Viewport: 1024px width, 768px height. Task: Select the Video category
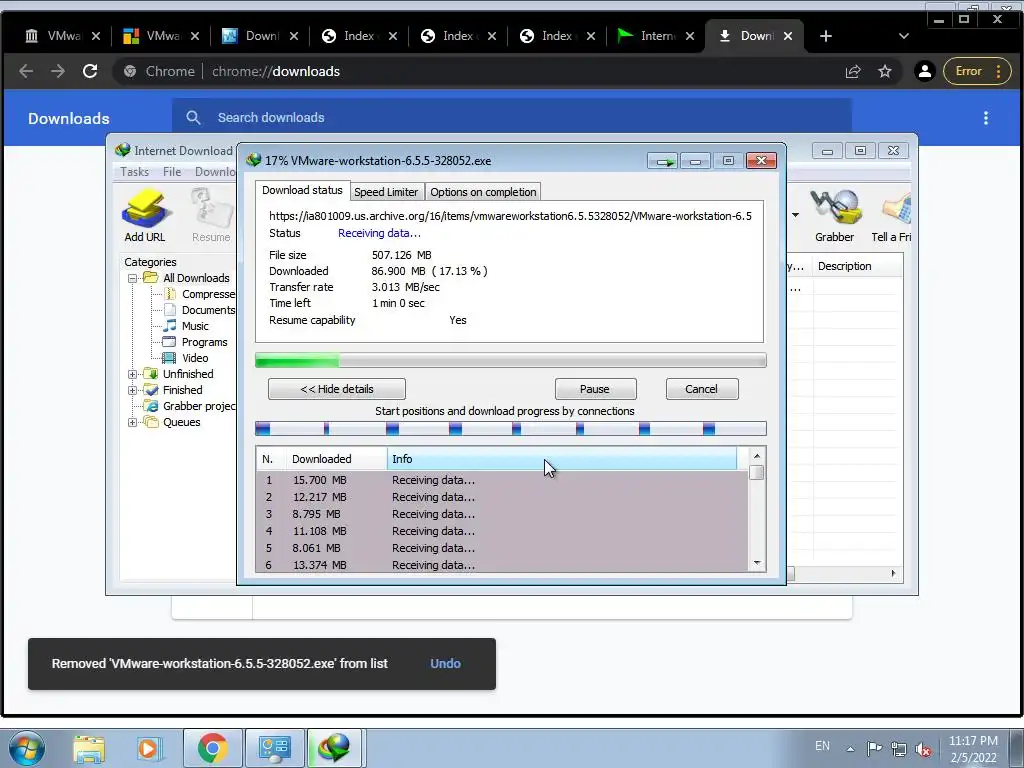point(186,358)
